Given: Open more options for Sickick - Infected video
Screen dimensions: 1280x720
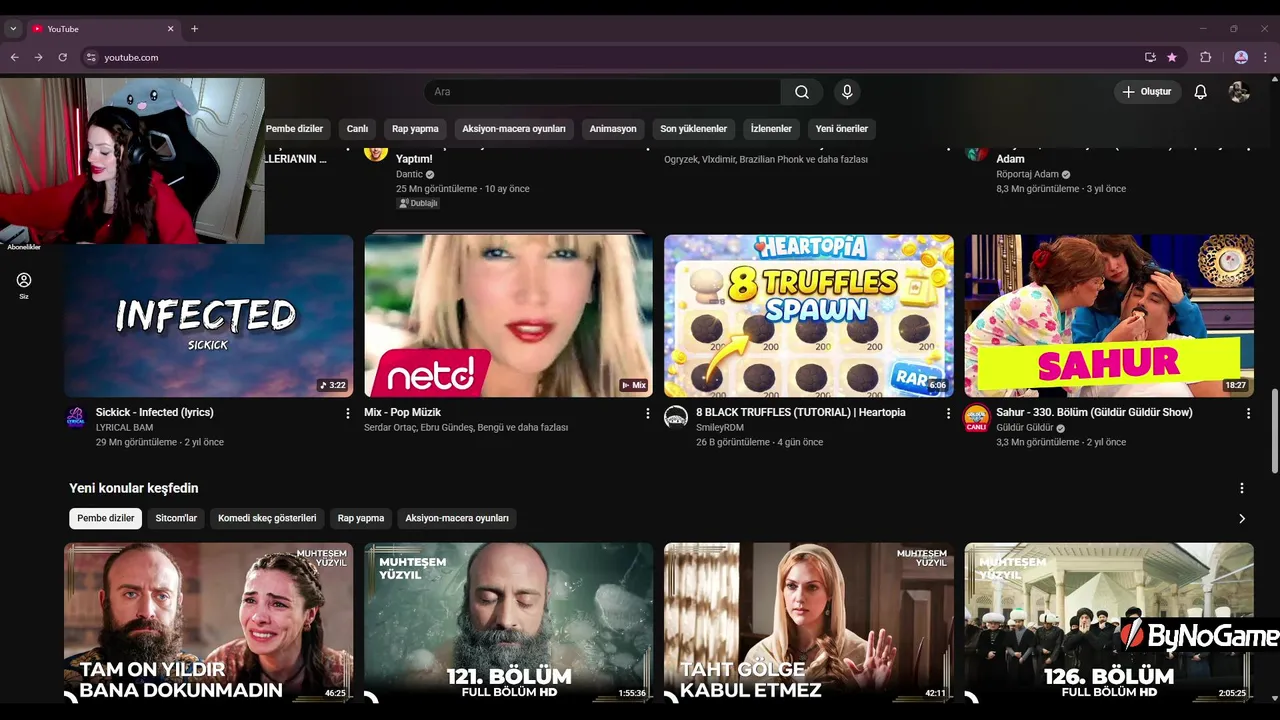Looking at the screenshot, I should (348, 413).
